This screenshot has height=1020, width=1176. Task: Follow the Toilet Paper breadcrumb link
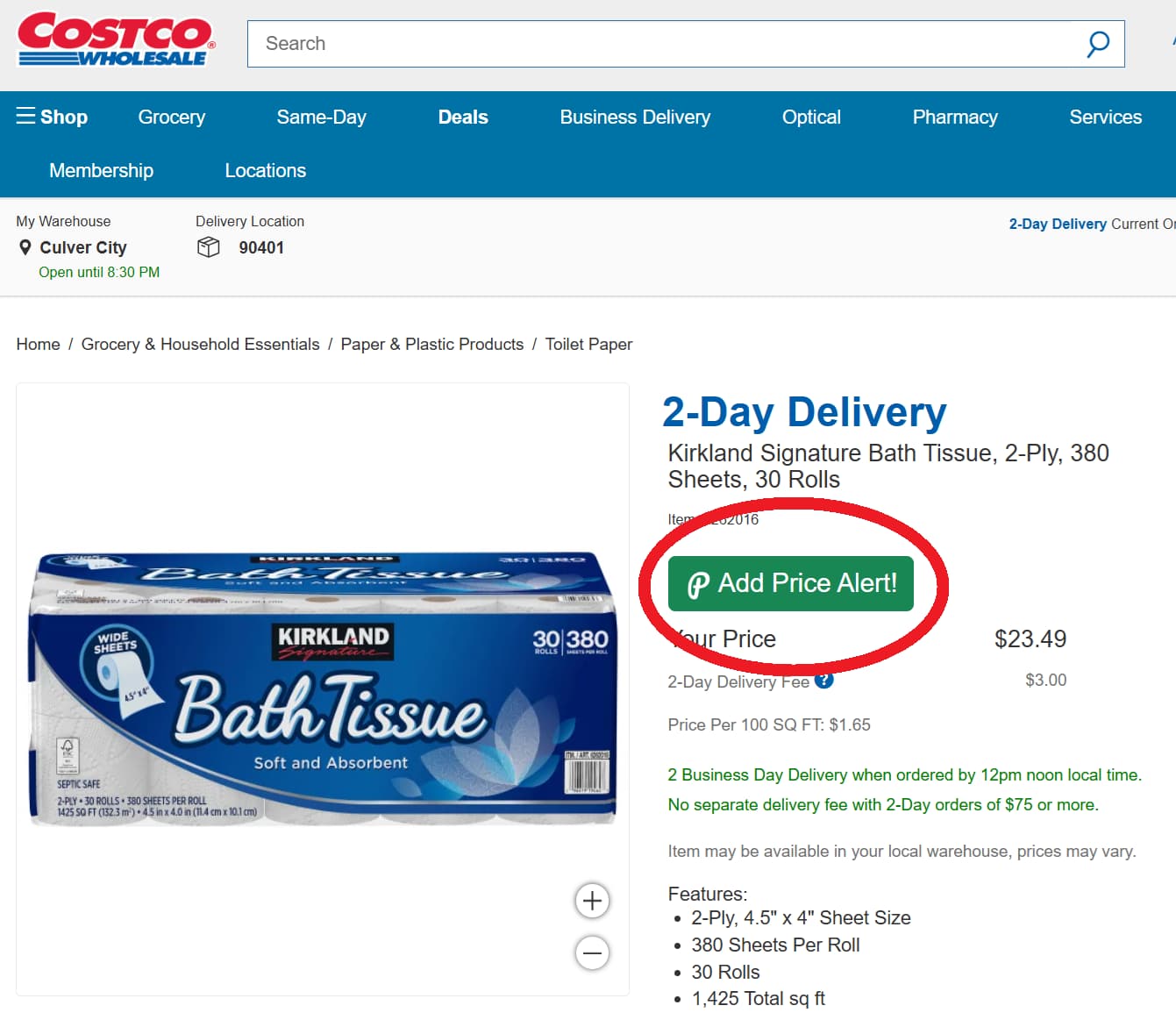click(588, 344)
